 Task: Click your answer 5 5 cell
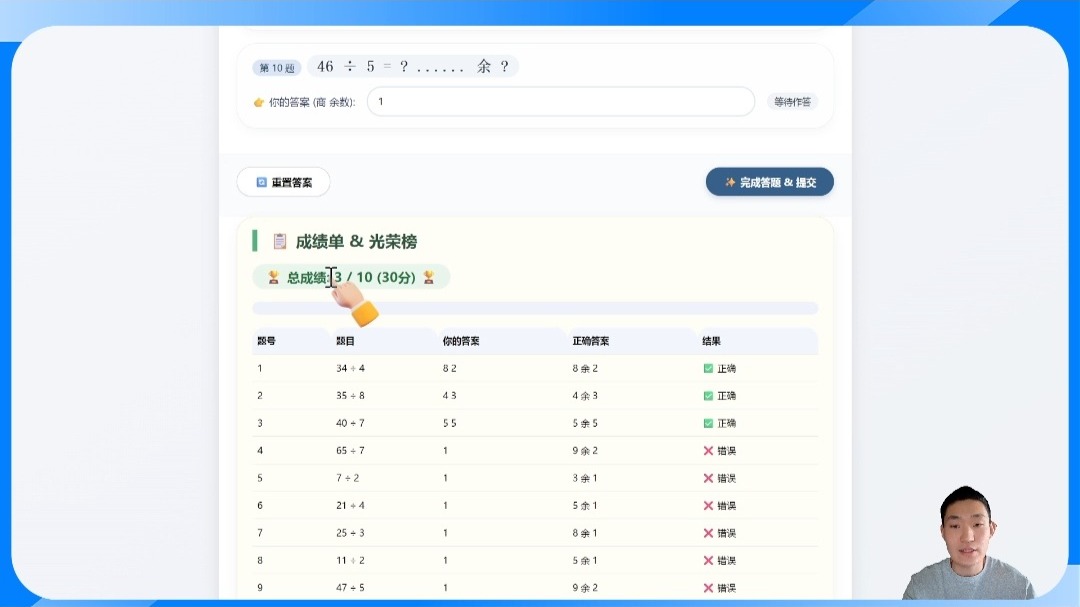450,423
